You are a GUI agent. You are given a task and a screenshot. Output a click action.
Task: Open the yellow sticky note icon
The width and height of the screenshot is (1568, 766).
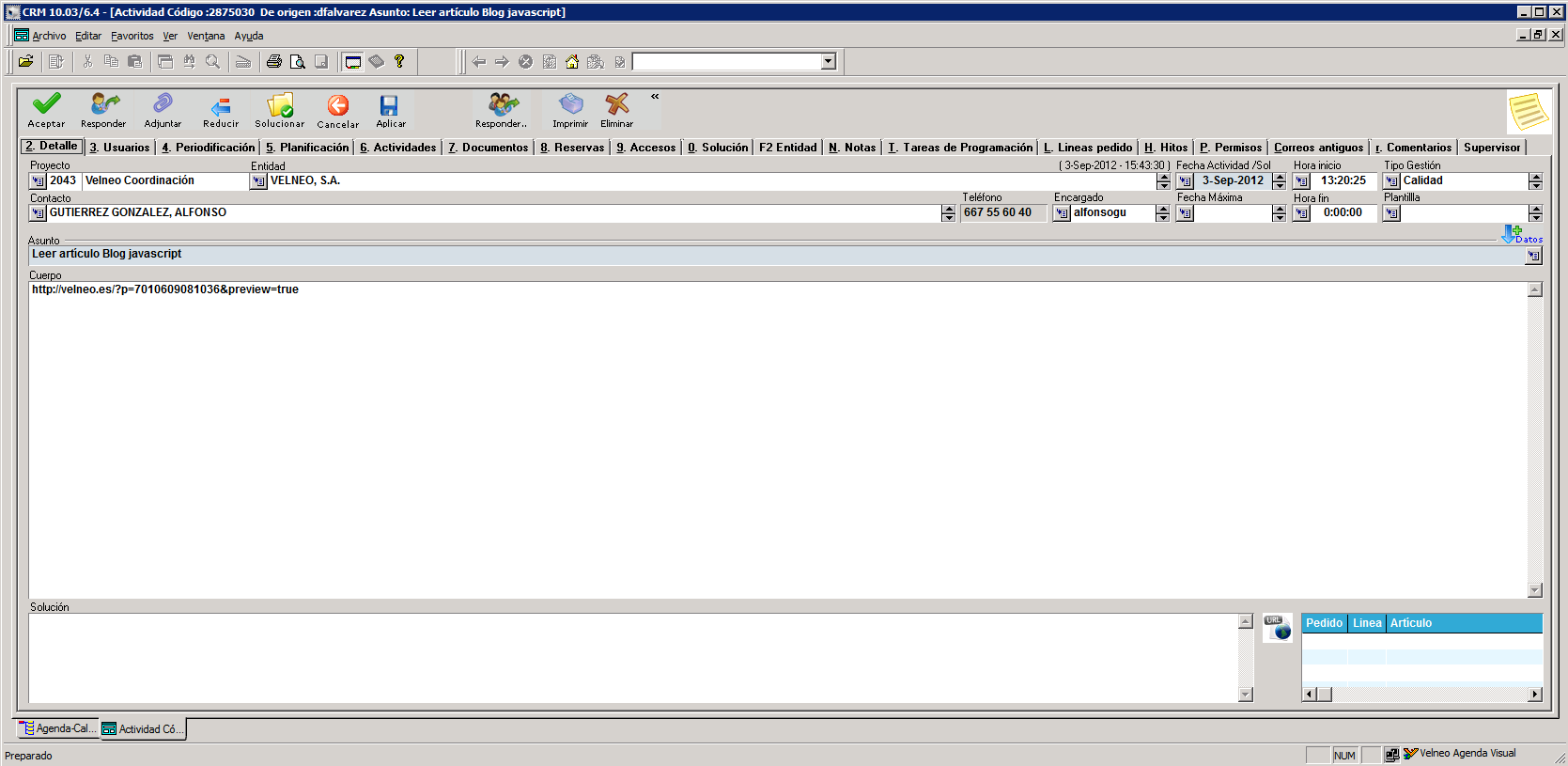1528,112
